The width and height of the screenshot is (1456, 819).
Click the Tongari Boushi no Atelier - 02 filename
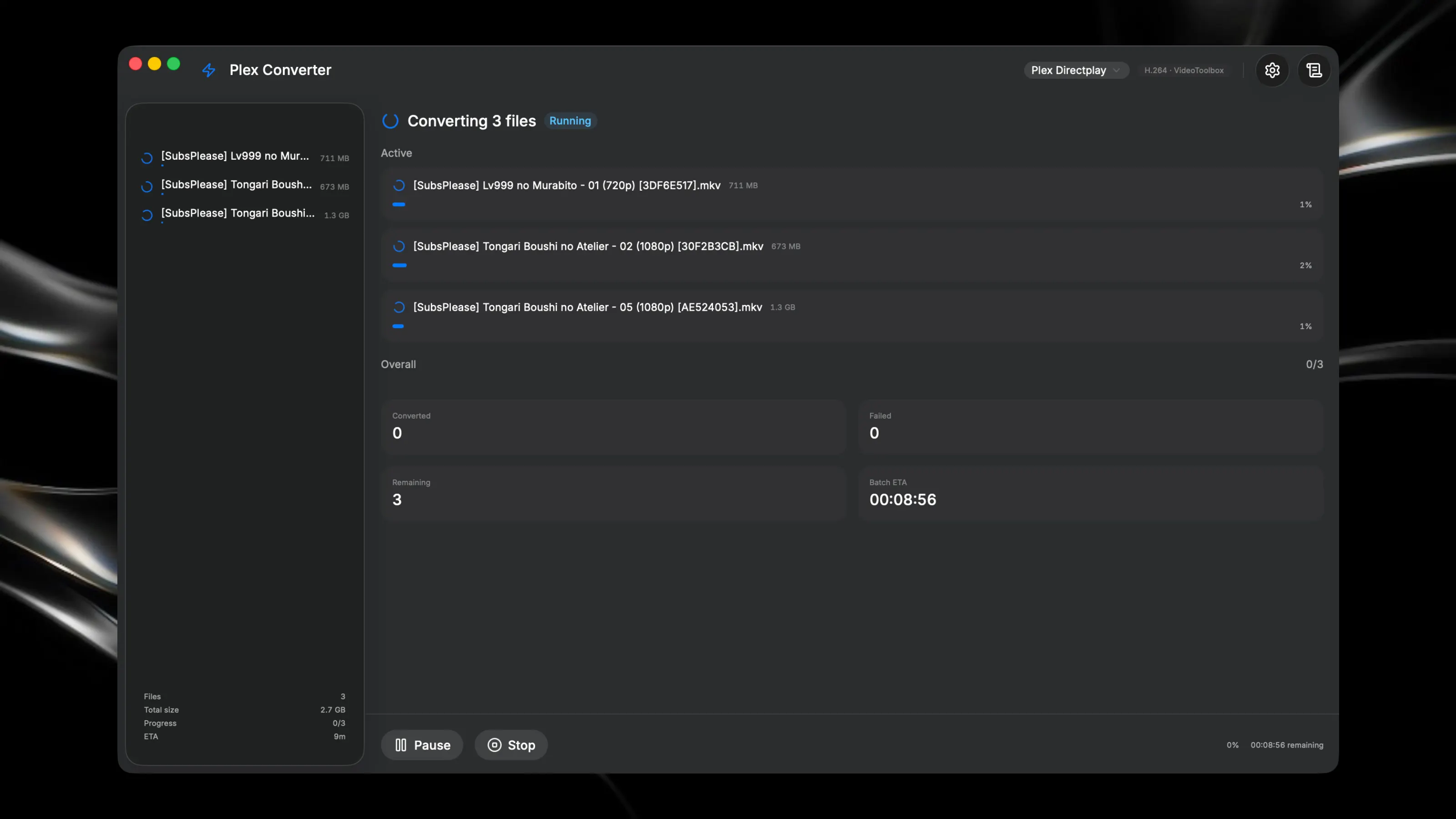coord(588,247)
